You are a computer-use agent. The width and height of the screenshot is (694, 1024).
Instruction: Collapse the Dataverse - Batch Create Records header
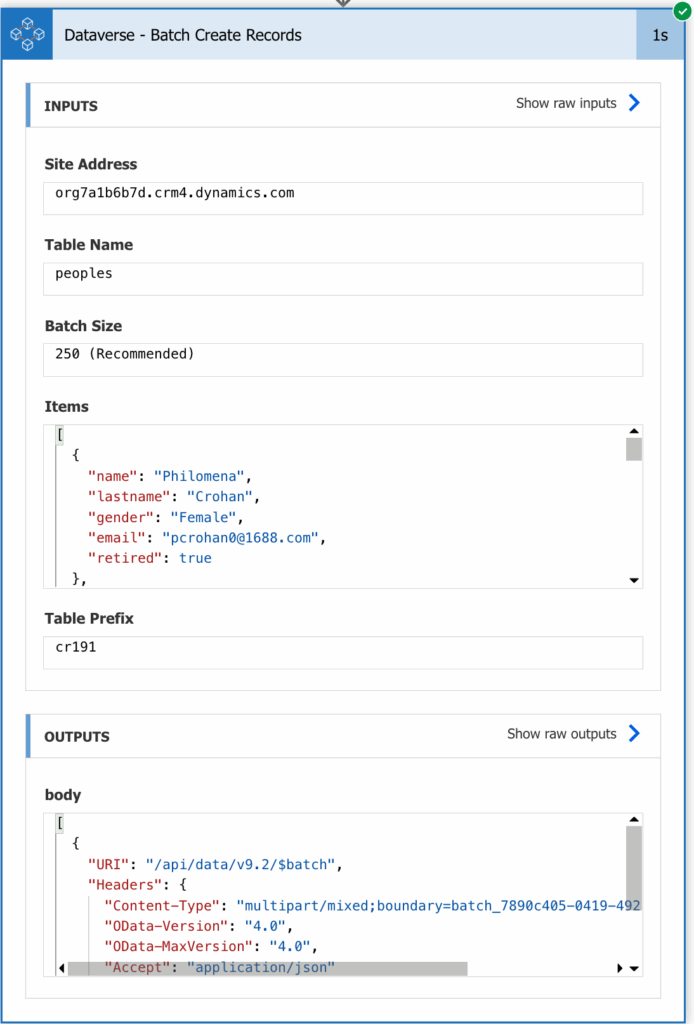pyautogui.click(x=345, y=35)
